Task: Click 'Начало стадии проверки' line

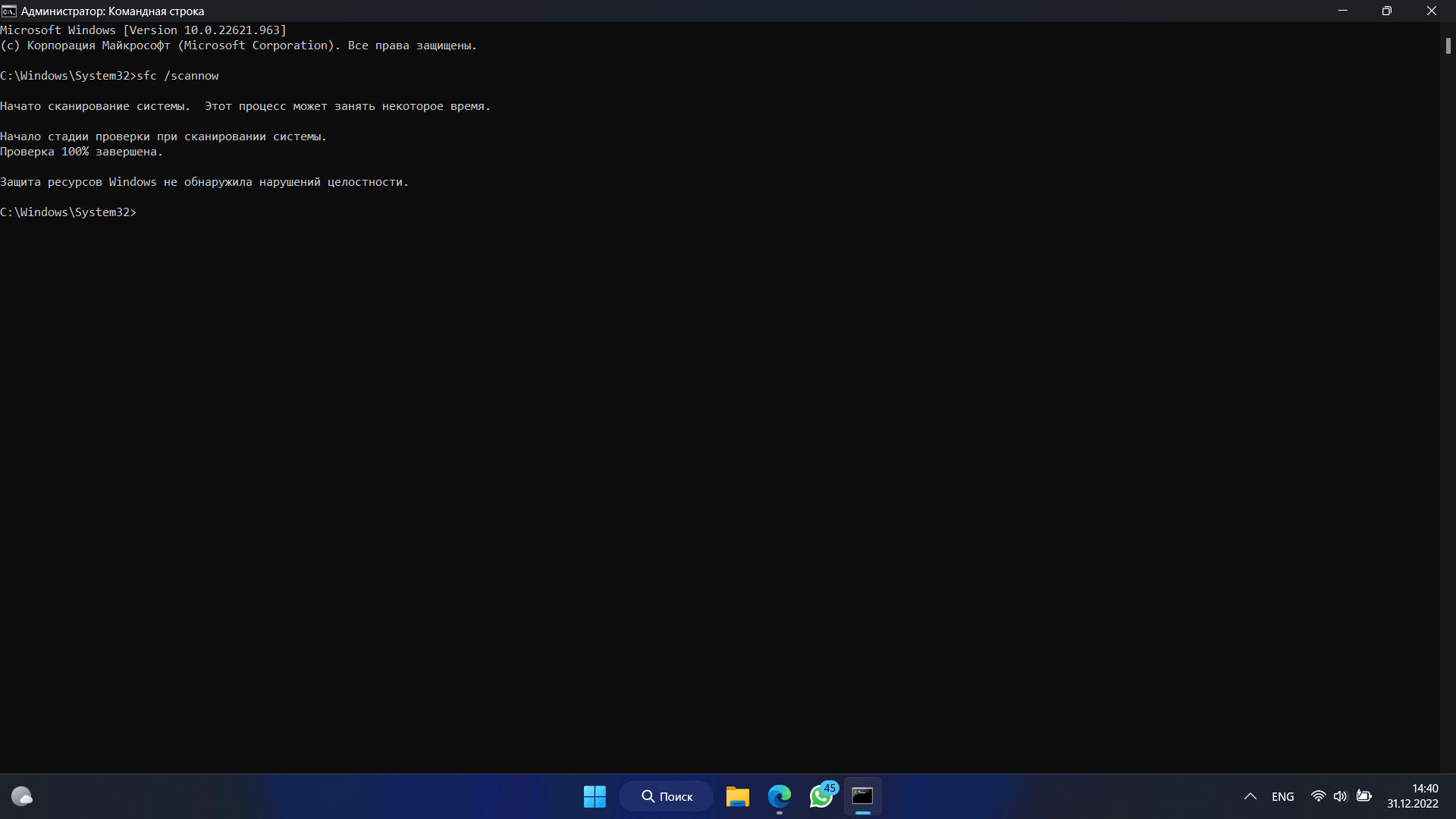Action: (x=163, y=136)
